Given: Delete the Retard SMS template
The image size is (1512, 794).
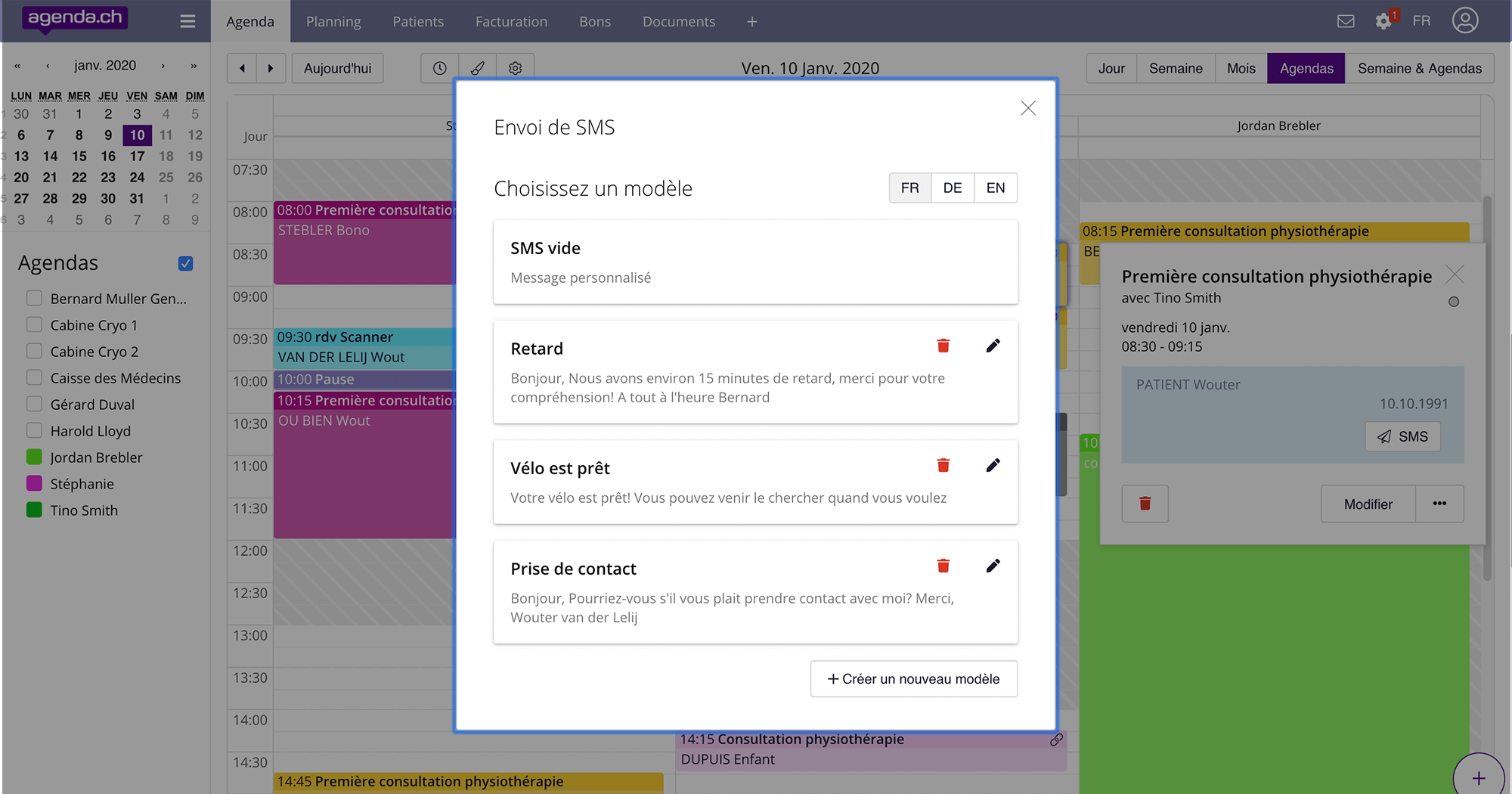Looking at the screenshot, I should pos(943,346).
